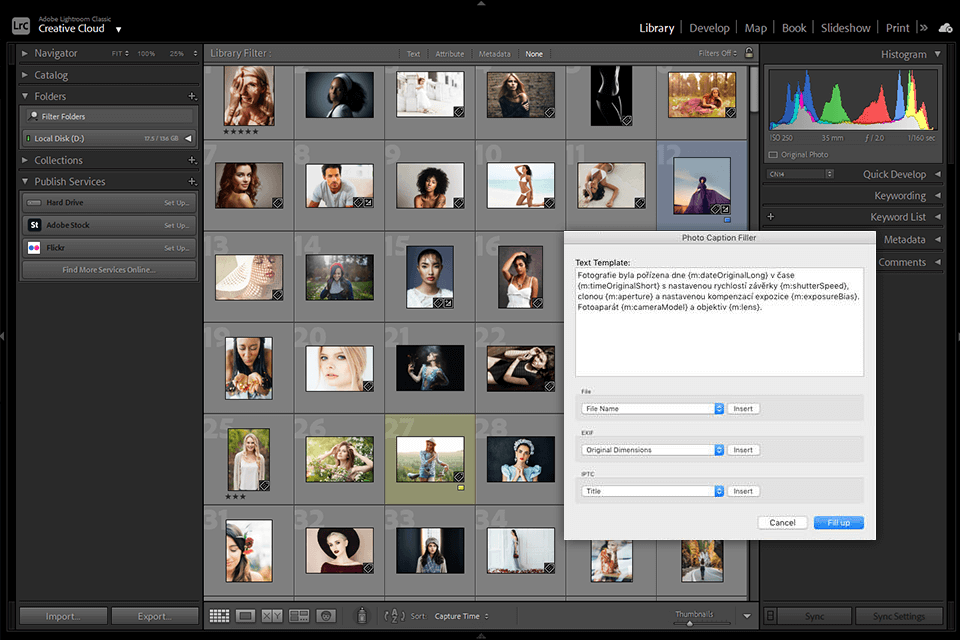Click the Adobe Stock St icon
960x640 pixels.
point(34,225)
